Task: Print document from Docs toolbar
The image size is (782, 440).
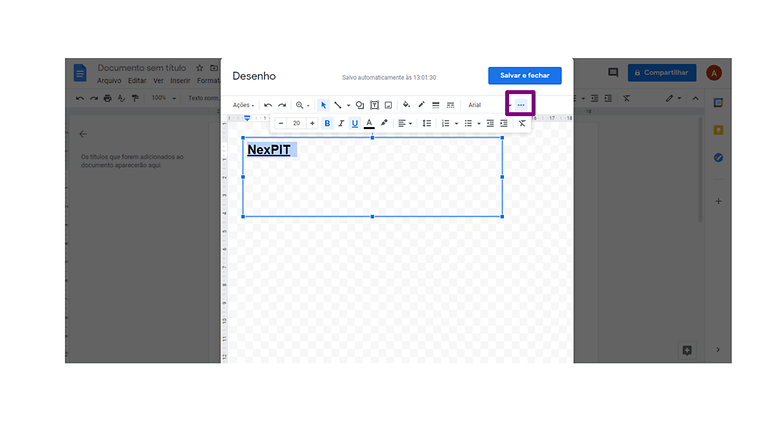Action: [107, 98]
